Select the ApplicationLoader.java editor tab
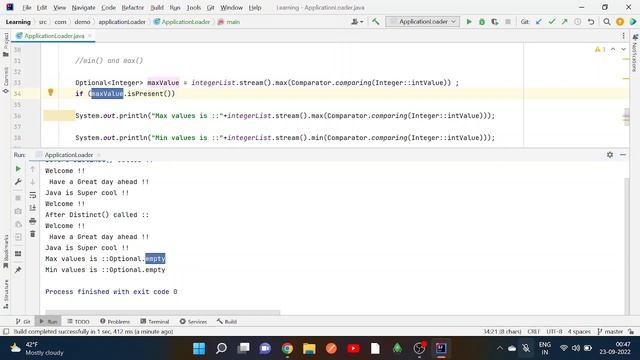This screenshot has height=360, width=640. pyautogui.click(x=54, y=36)
